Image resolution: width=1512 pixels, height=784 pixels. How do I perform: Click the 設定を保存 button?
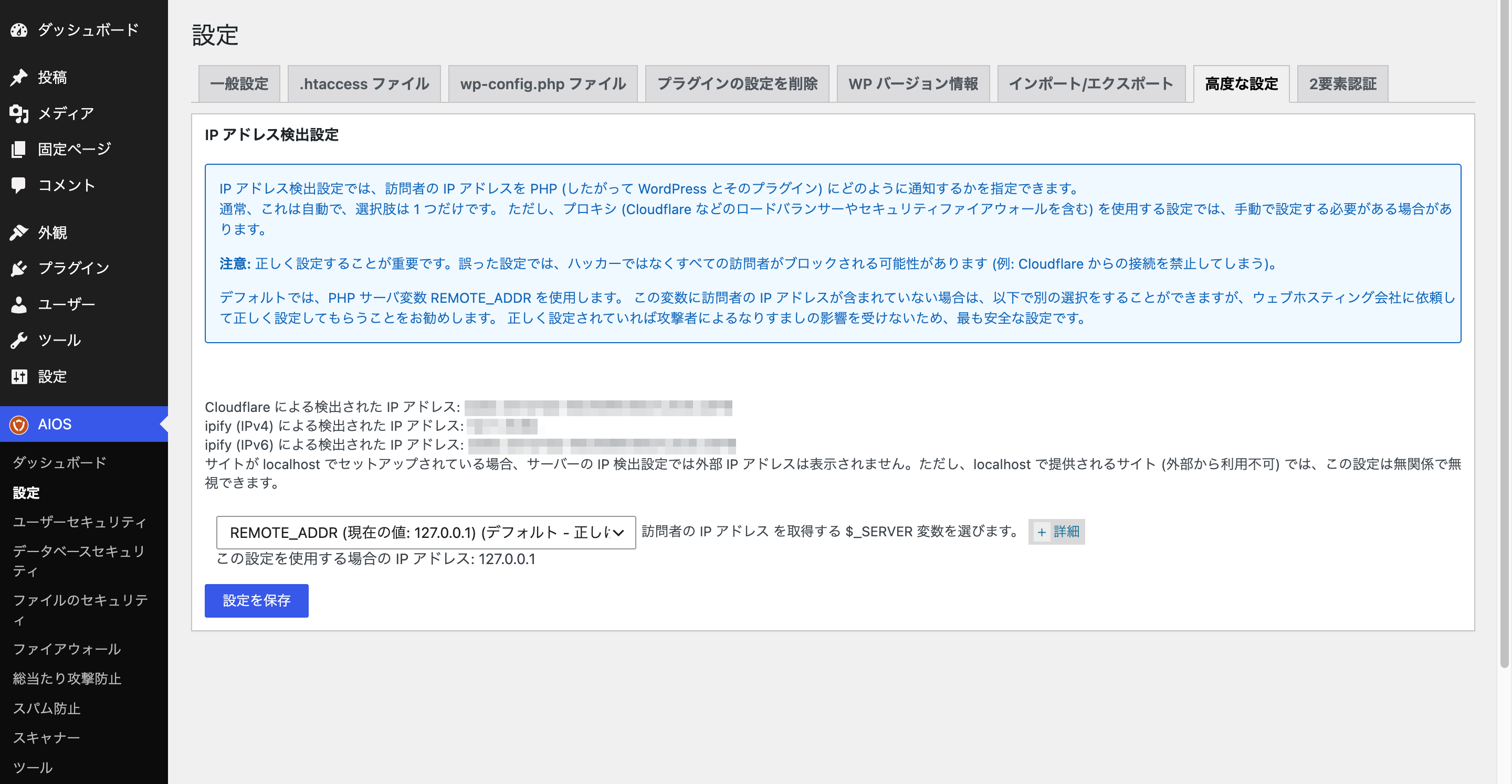[x=257, y=600]
